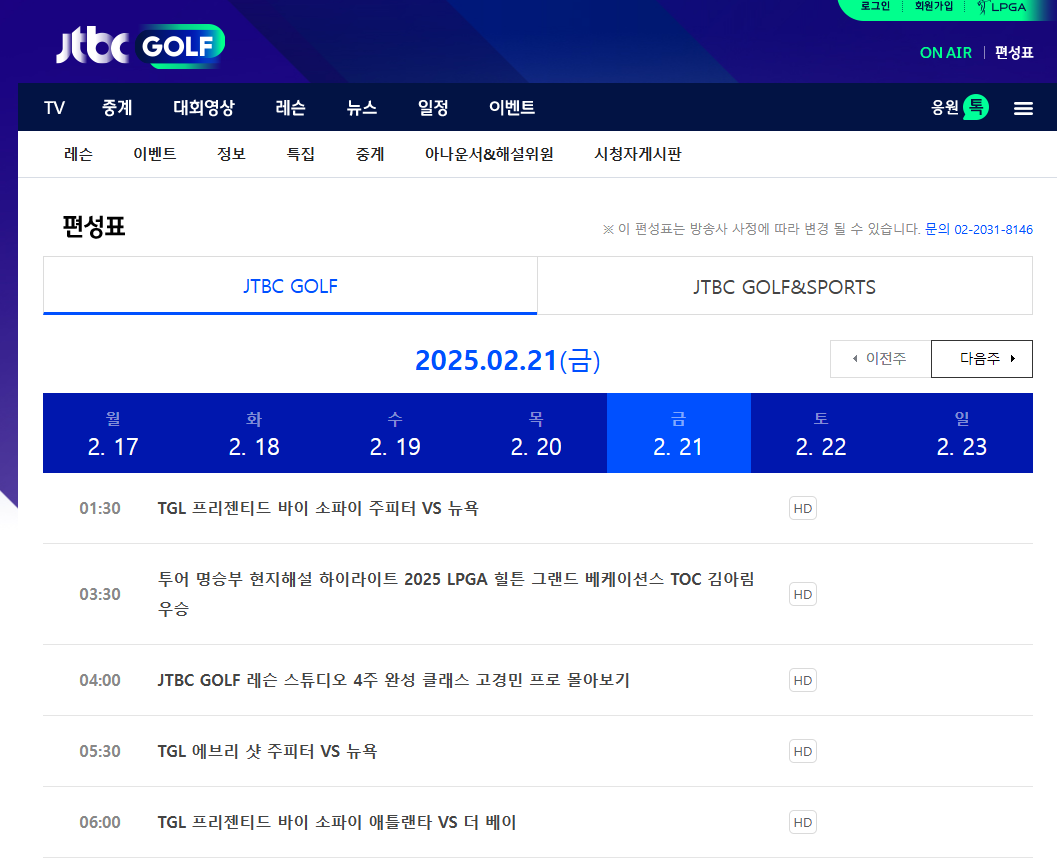
Task: Open TV main menu
Action: tap(55, 108)
